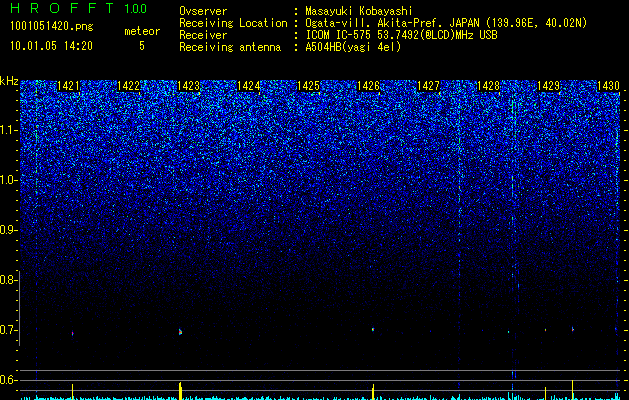Click time marker 1430
The width and height of the screenshot is (629, 400).
(608, 86)
